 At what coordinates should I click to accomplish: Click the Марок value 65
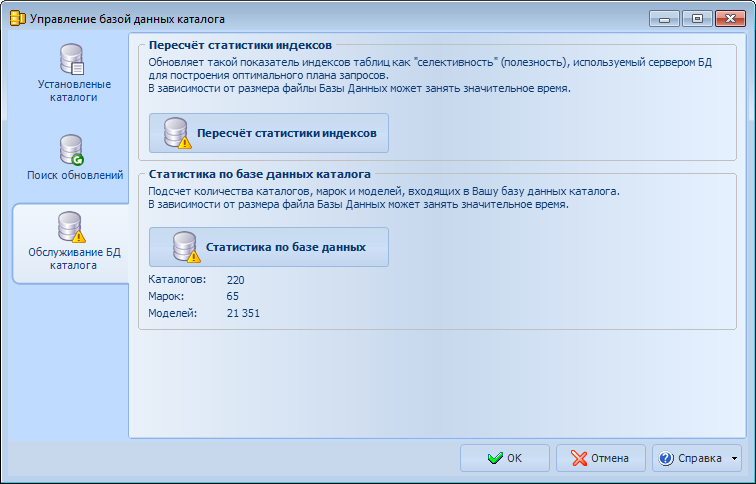pyautogui.click(x=233, y=296)
